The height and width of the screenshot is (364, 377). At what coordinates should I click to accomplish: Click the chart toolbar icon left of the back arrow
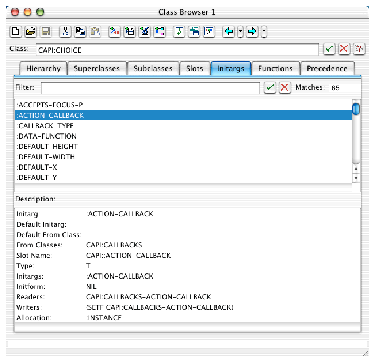click(209, 32)
